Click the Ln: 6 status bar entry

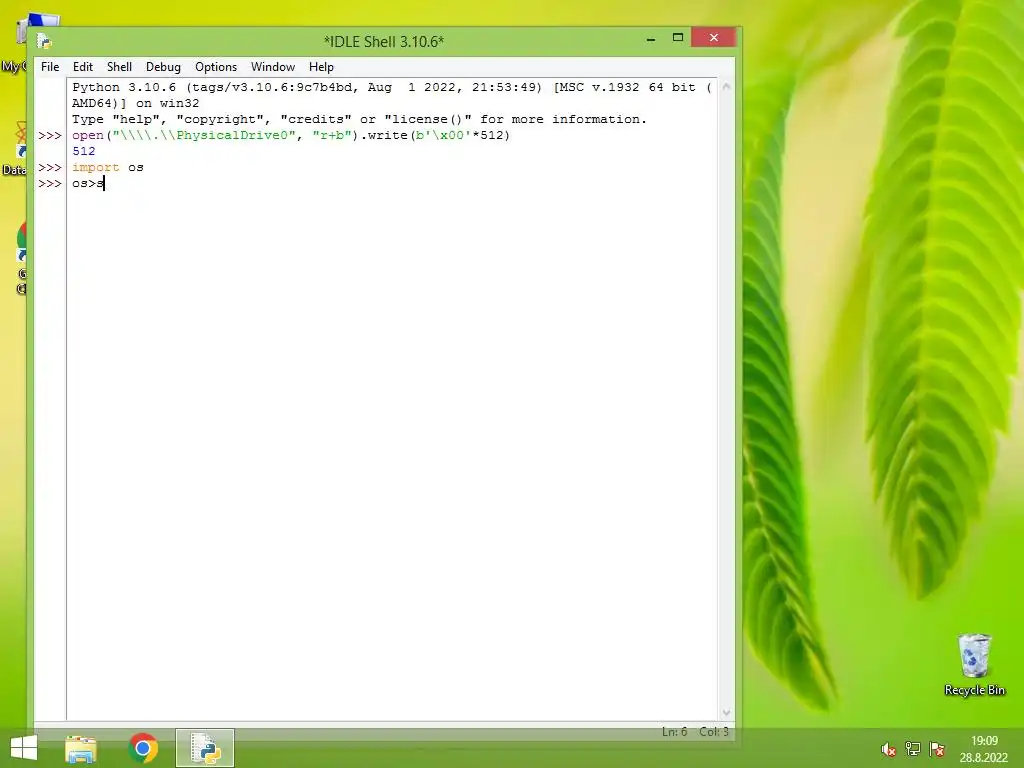tap(675, 732)
